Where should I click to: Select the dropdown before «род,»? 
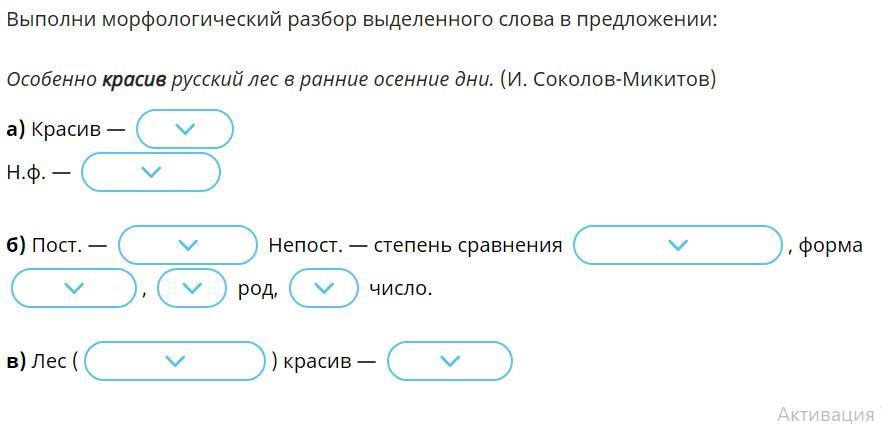192,288
